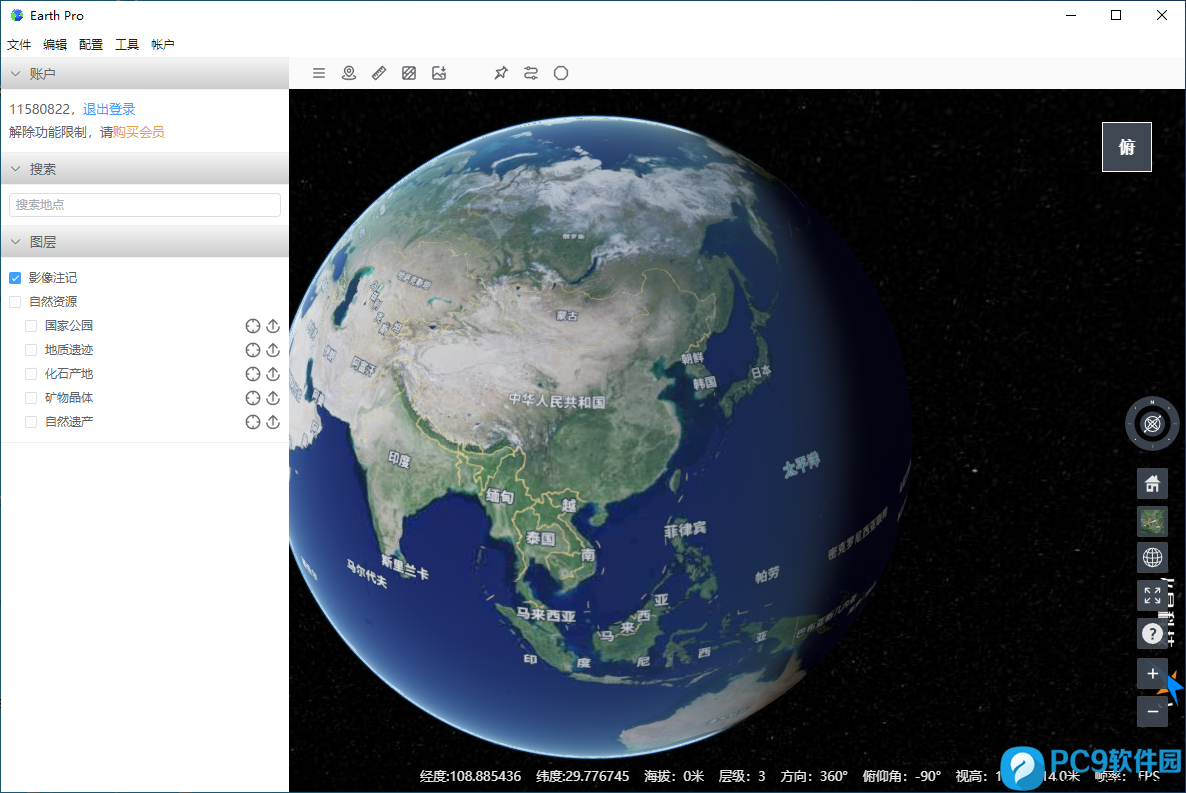The width and height of the screenshot is (1186, 793).
Task: Locate the 自然遗产 layer with target icon
Action: 253,422
